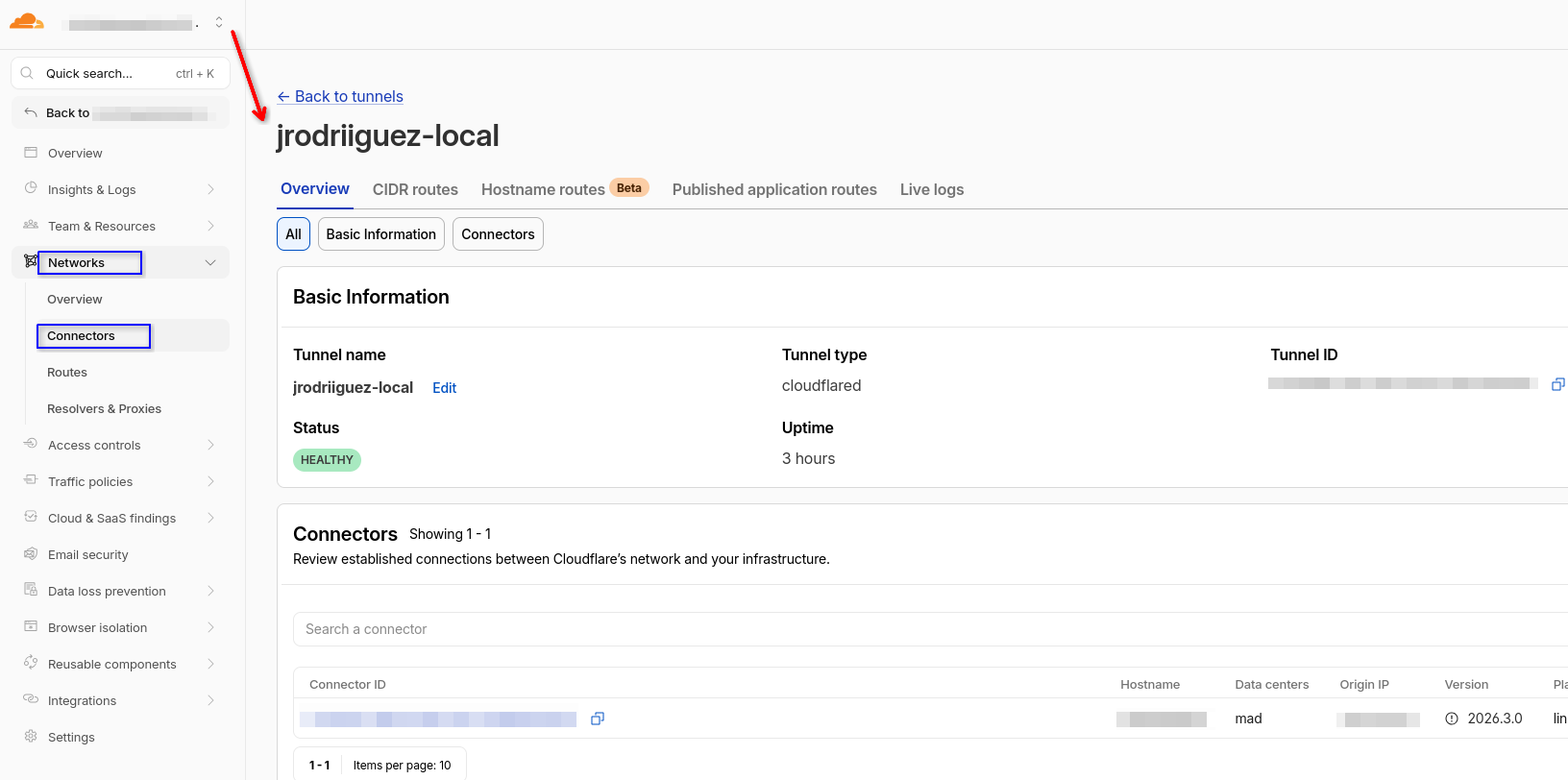The height and width of the screenshot is (780, 1568).
Task: Click the Settings gear icon
Action: [x=31, y=737]
